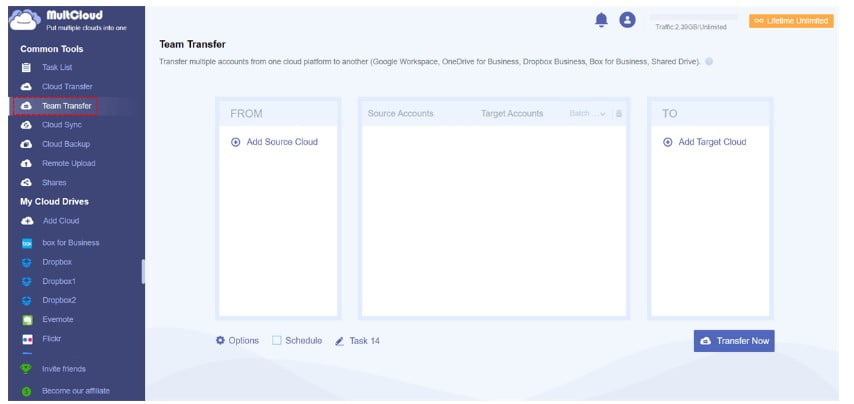Click the info icon after the description
The width and height of the screenshot is (854, 404).
point(709,62)
